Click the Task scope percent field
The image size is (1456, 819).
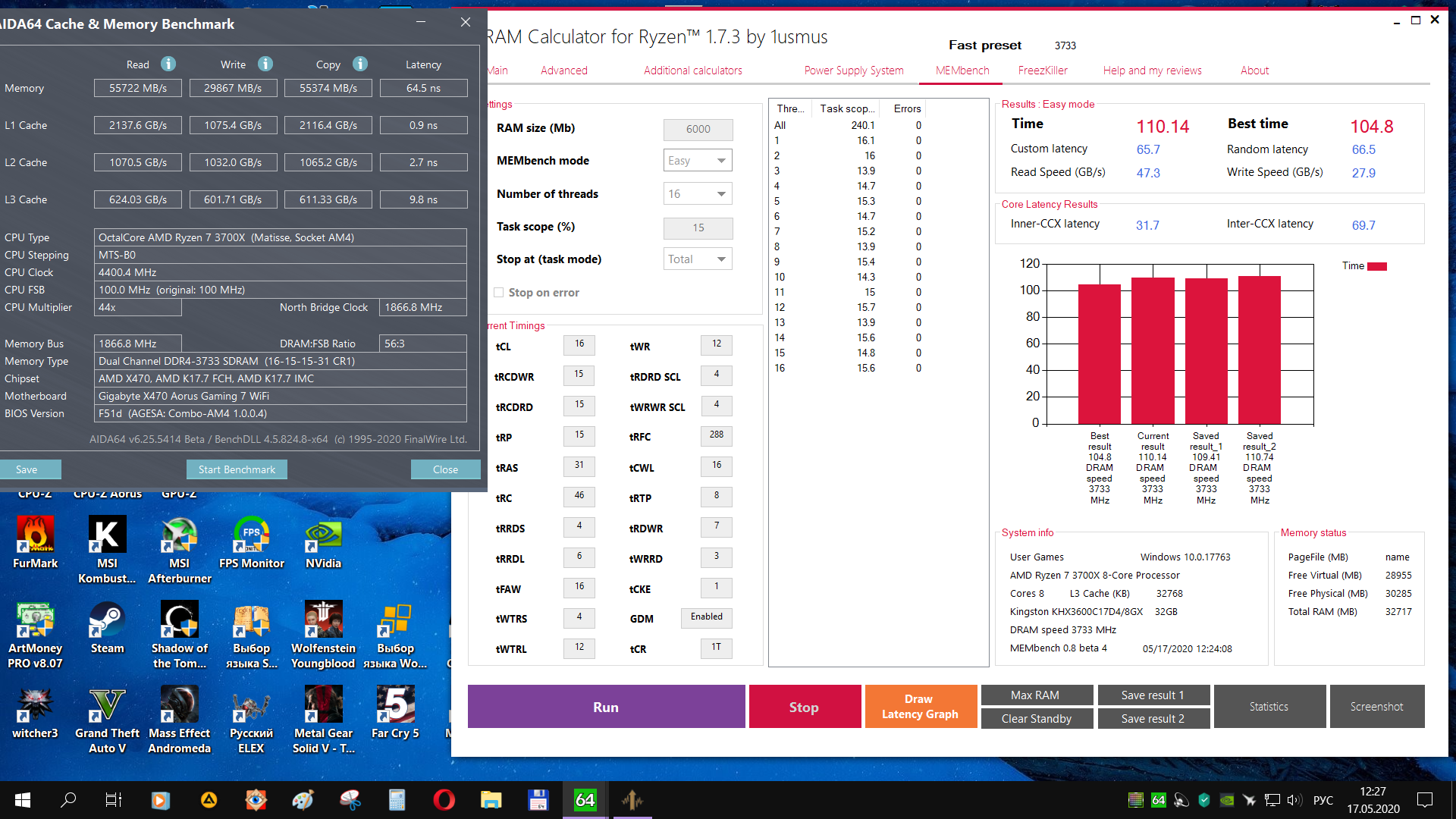pos(698,227)
